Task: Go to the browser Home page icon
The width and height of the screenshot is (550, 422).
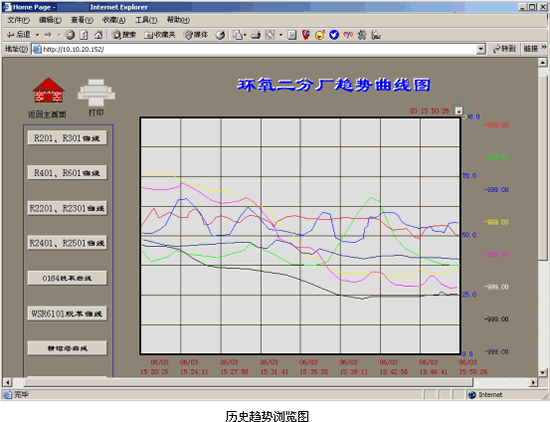Action: (x=99, y=35)
